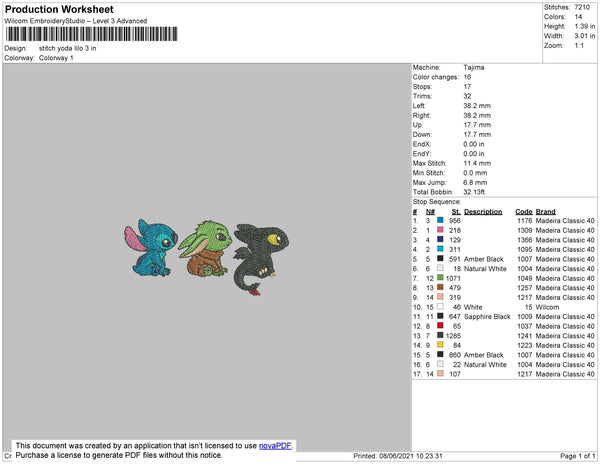Select the blue swatch for stop 1
Viewport: 600px width, 464px height.
[x=440, y=220]
